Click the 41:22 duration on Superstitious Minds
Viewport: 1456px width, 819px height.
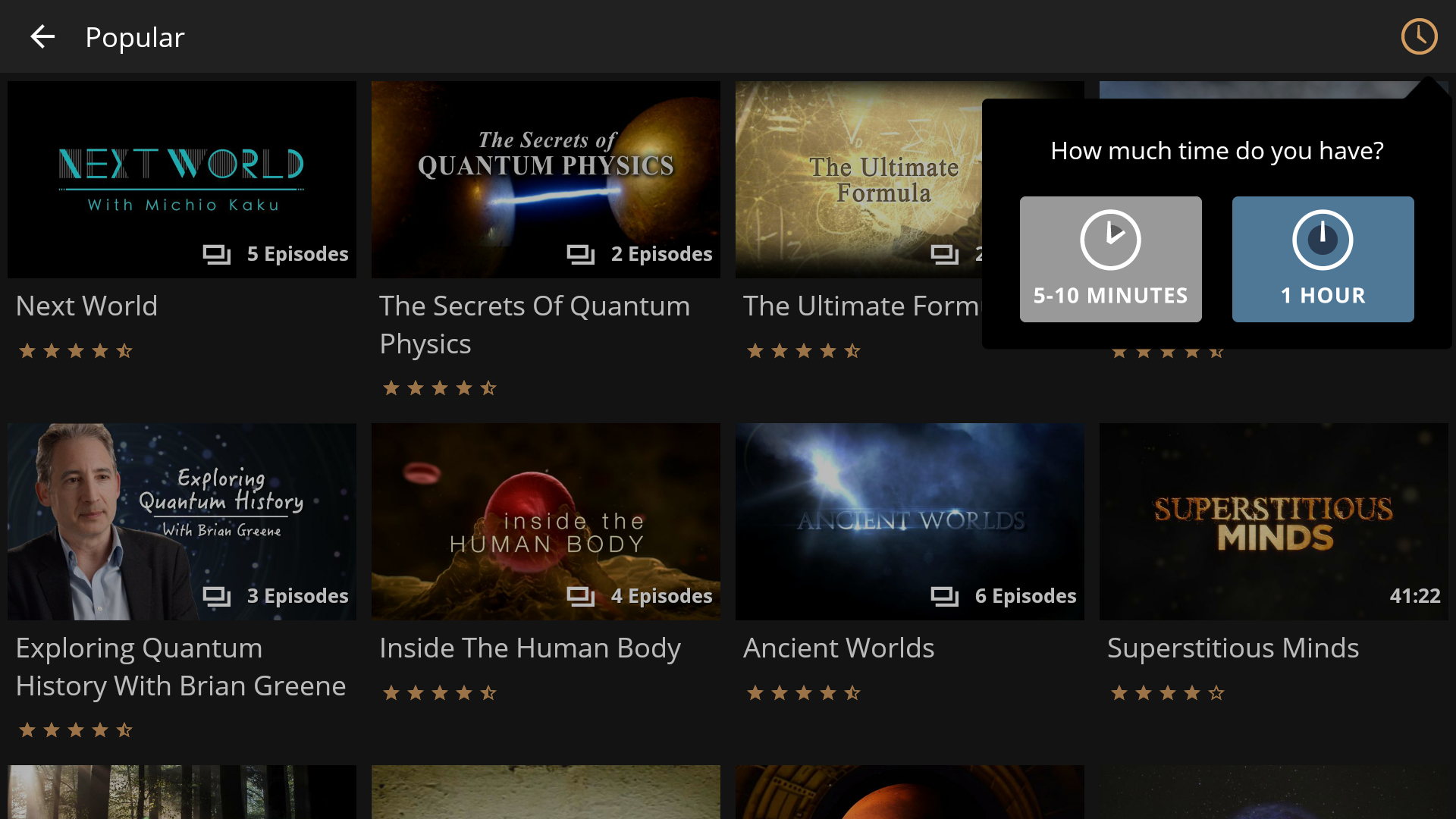tap(1415, 596)
